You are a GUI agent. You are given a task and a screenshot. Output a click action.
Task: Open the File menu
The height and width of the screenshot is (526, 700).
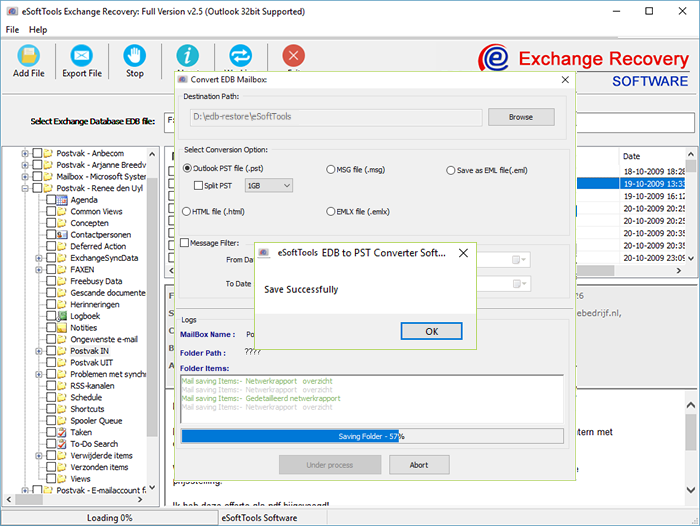pyautogui.click(x=12, y=30)
